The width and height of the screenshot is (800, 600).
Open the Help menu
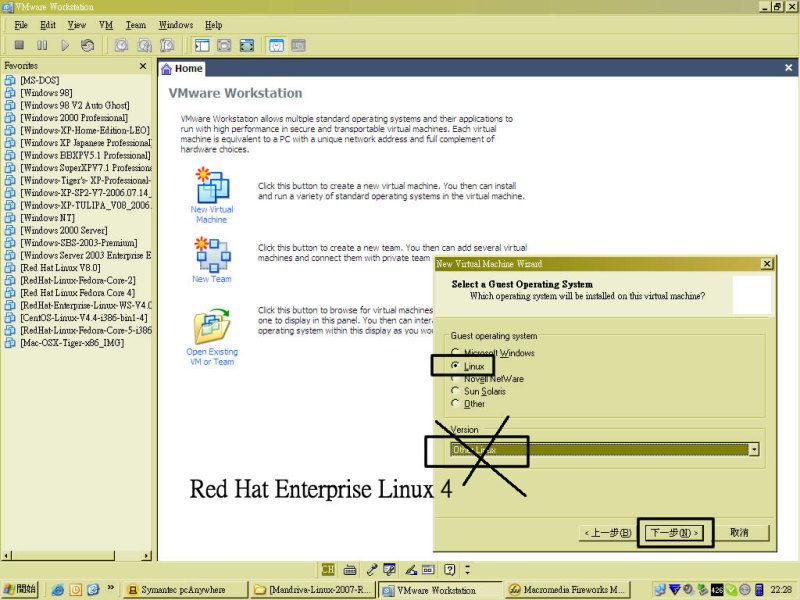click(213, 25)
